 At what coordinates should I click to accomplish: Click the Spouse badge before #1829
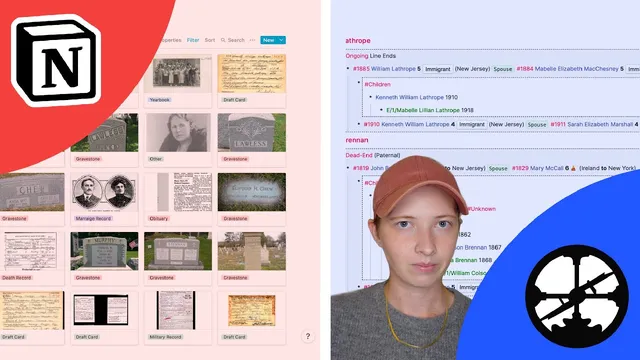pos(498,168)
